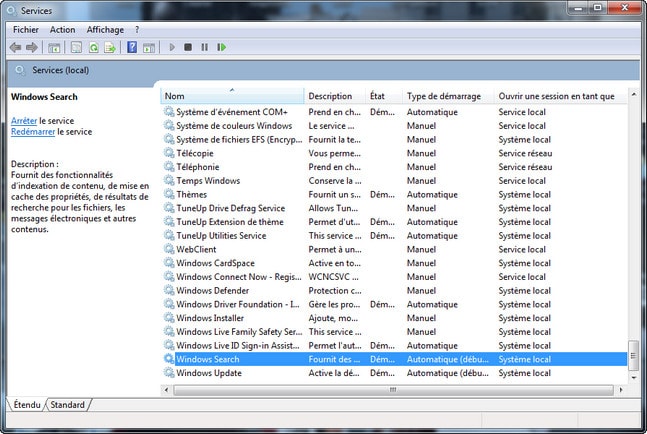Open the Fichier menu
The image size is (647, 434).
26,30
